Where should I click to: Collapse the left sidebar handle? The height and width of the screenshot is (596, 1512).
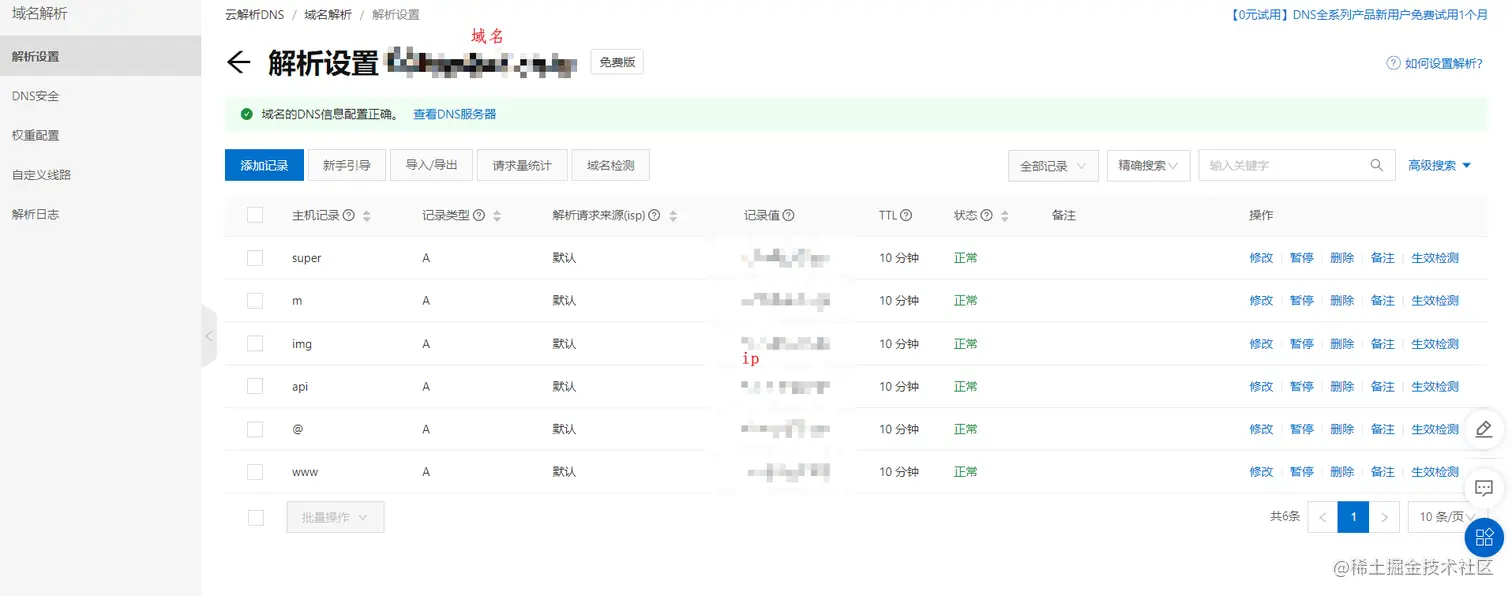208,336
